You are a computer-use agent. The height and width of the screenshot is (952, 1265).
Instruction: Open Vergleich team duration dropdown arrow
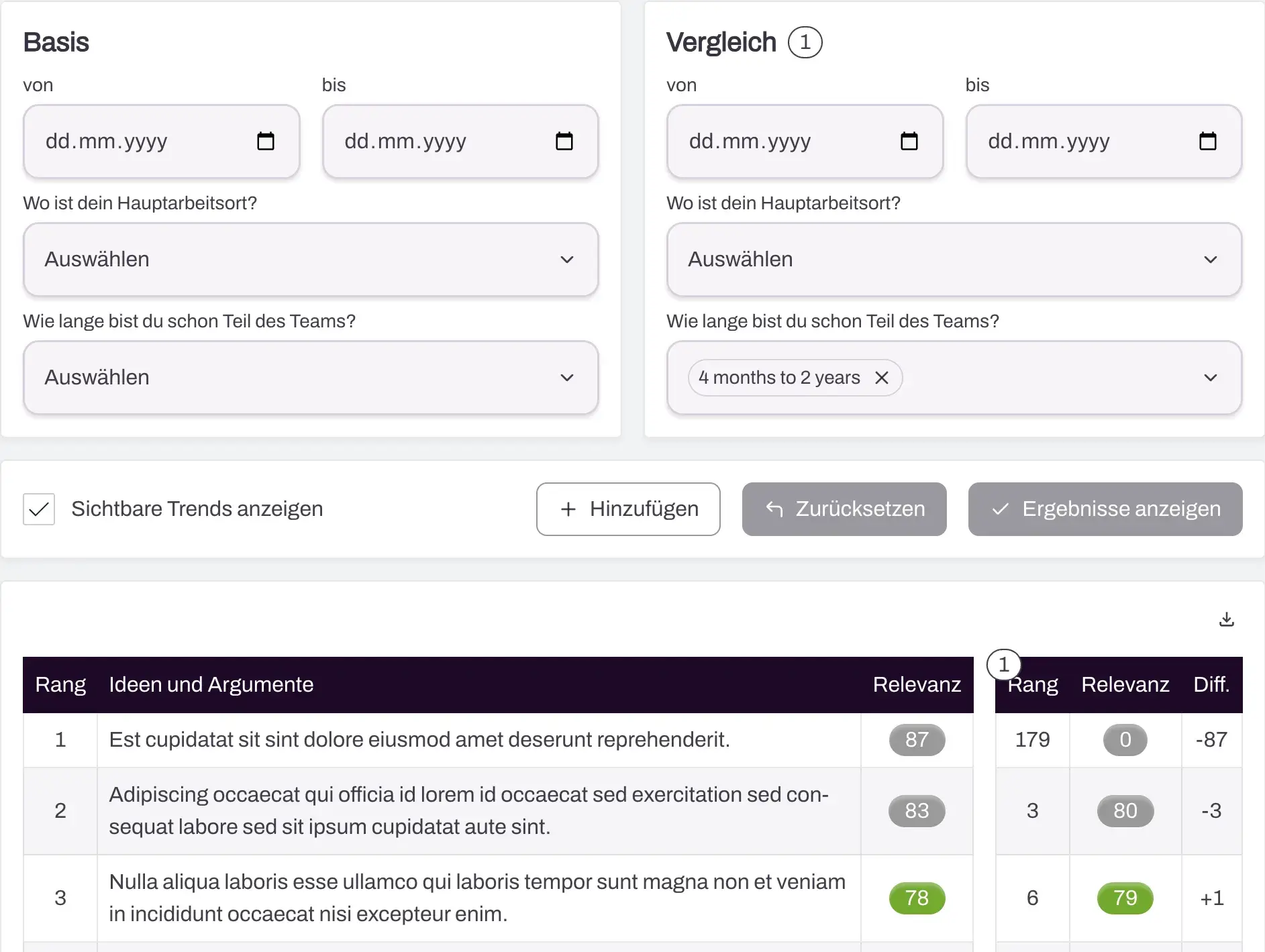[x=1210, y=378]
